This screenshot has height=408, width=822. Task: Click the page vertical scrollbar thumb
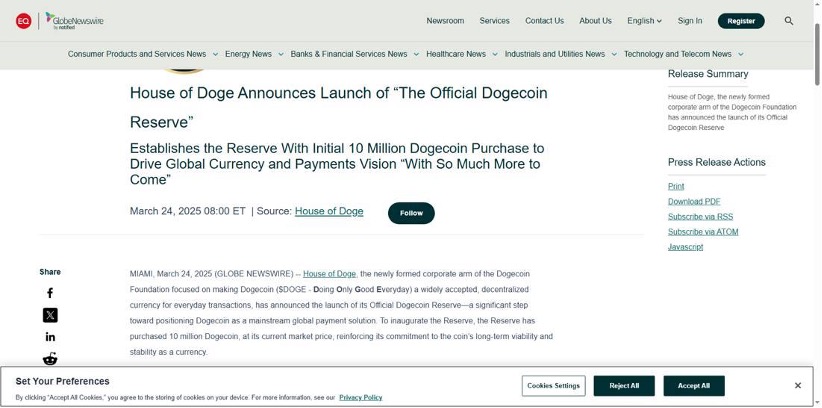pyautogui.click(x=817, y=53)
